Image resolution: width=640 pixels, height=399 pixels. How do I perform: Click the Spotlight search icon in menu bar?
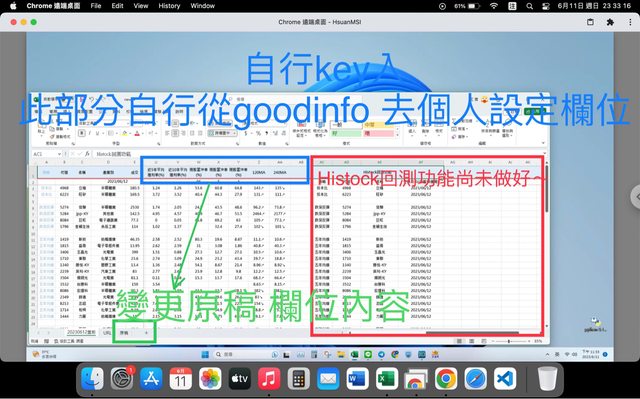tap(529, 6)
